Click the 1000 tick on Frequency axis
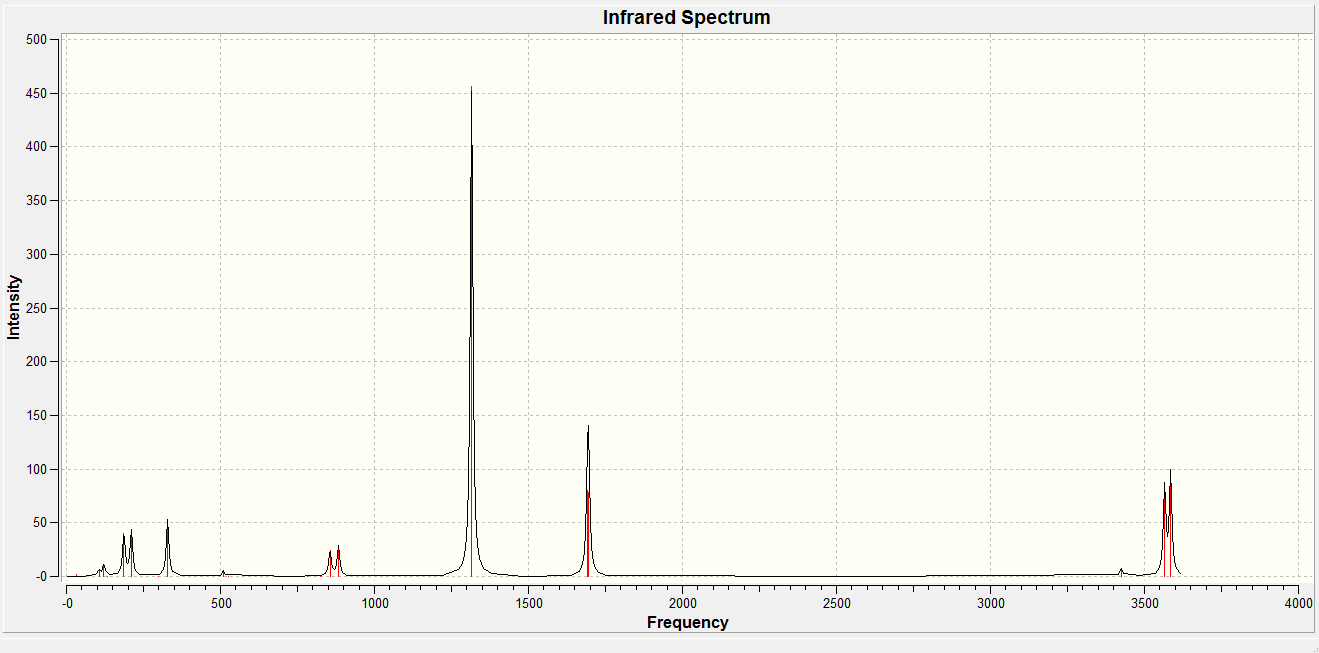Image resolution: width=1319 pixels, height=653 pixels. click(x=374, y=603)
